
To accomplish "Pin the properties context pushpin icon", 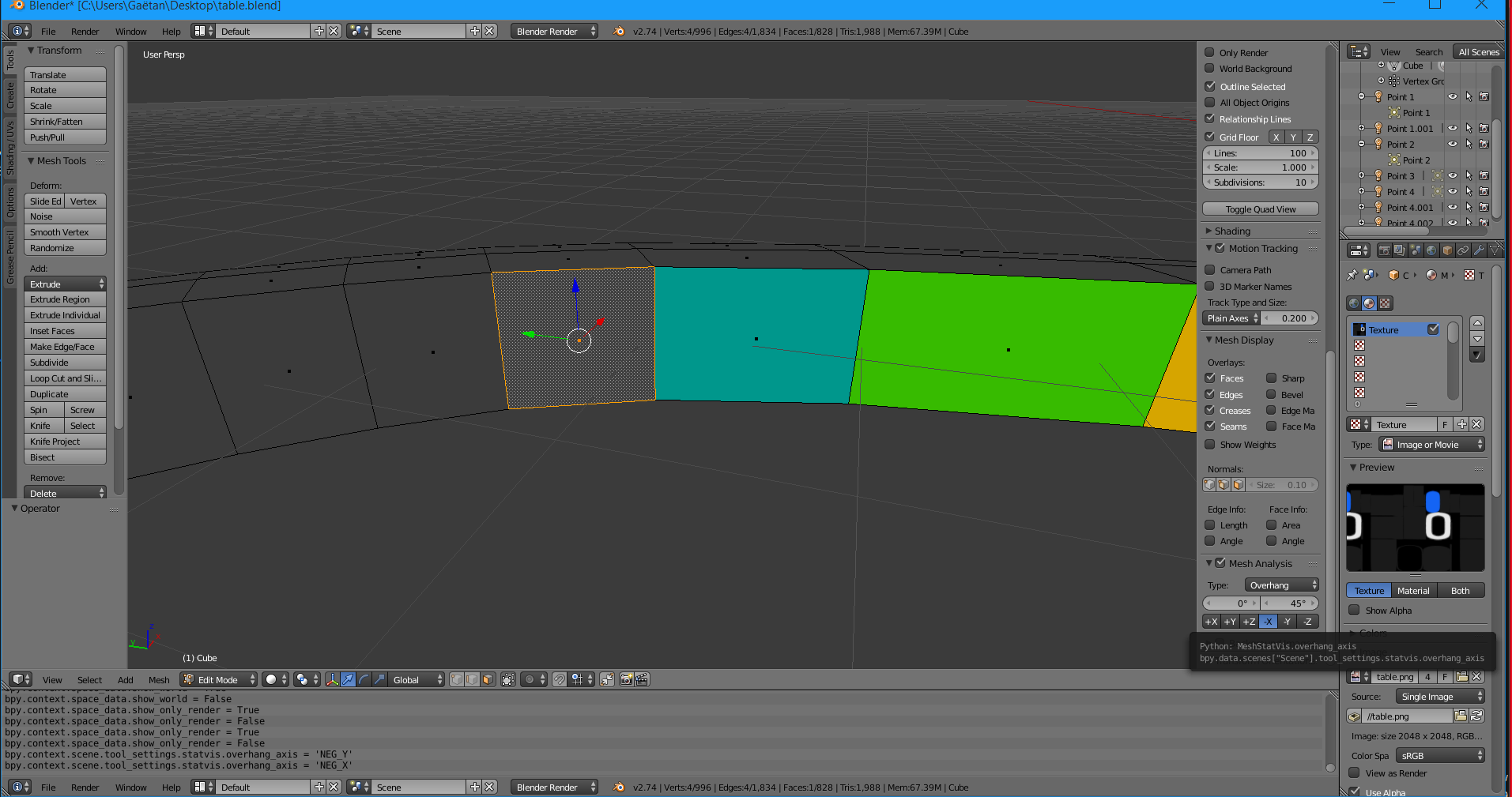I will coord(1352,275).
